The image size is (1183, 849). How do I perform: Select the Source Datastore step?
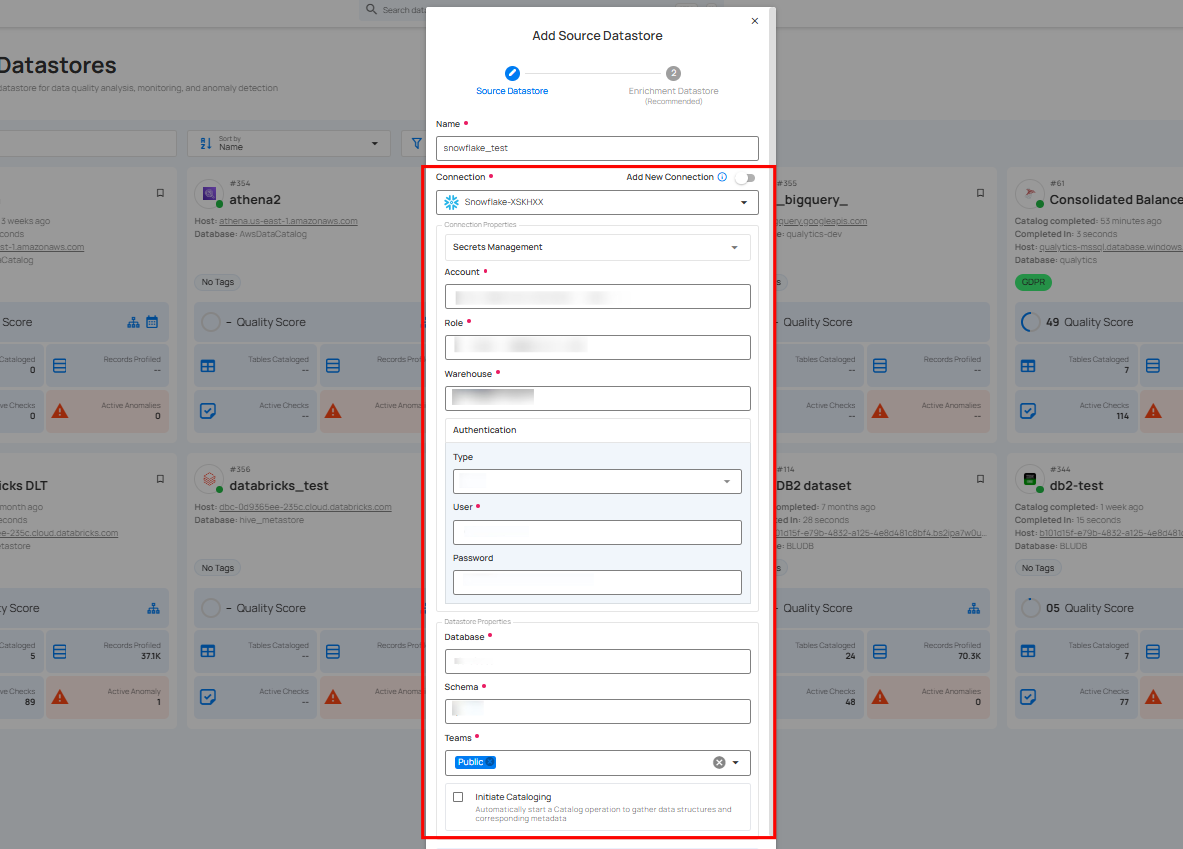(x=512, y=72)
